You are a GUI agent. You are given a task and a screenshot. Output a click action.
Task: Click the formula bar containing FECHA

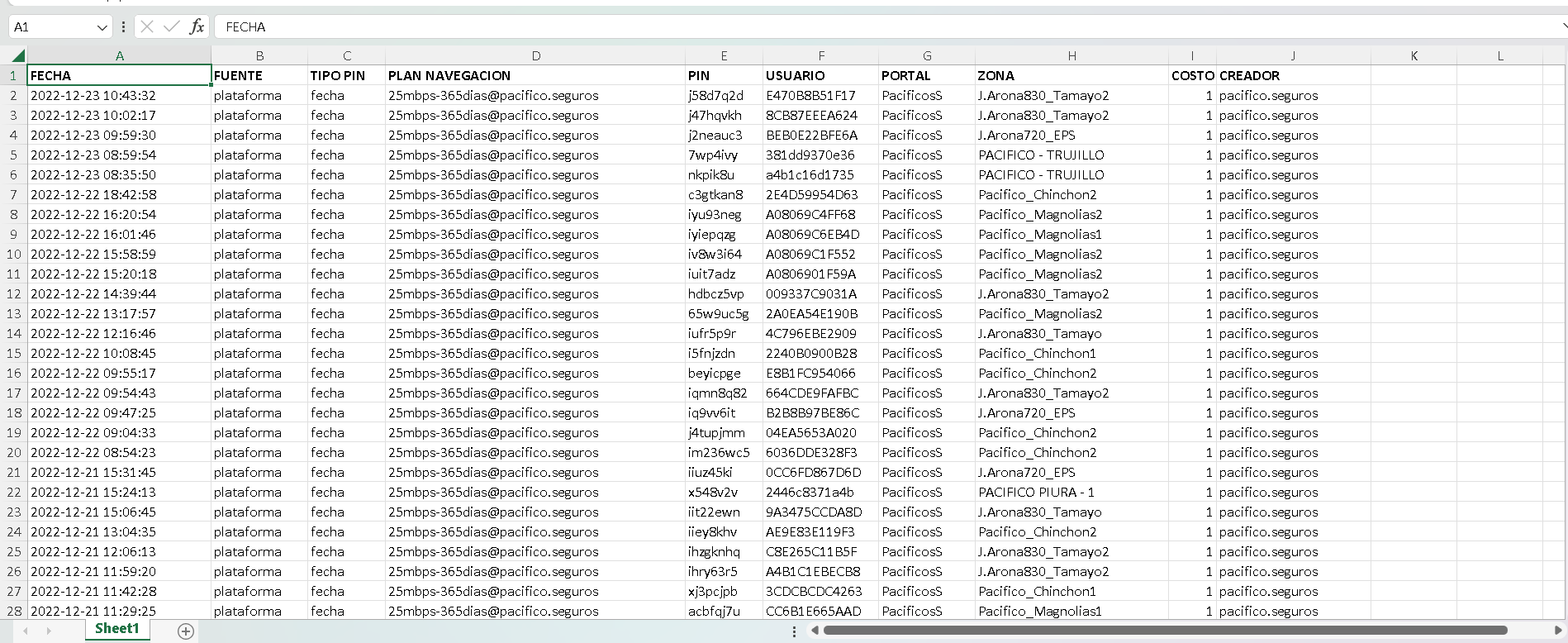point(888,26)
